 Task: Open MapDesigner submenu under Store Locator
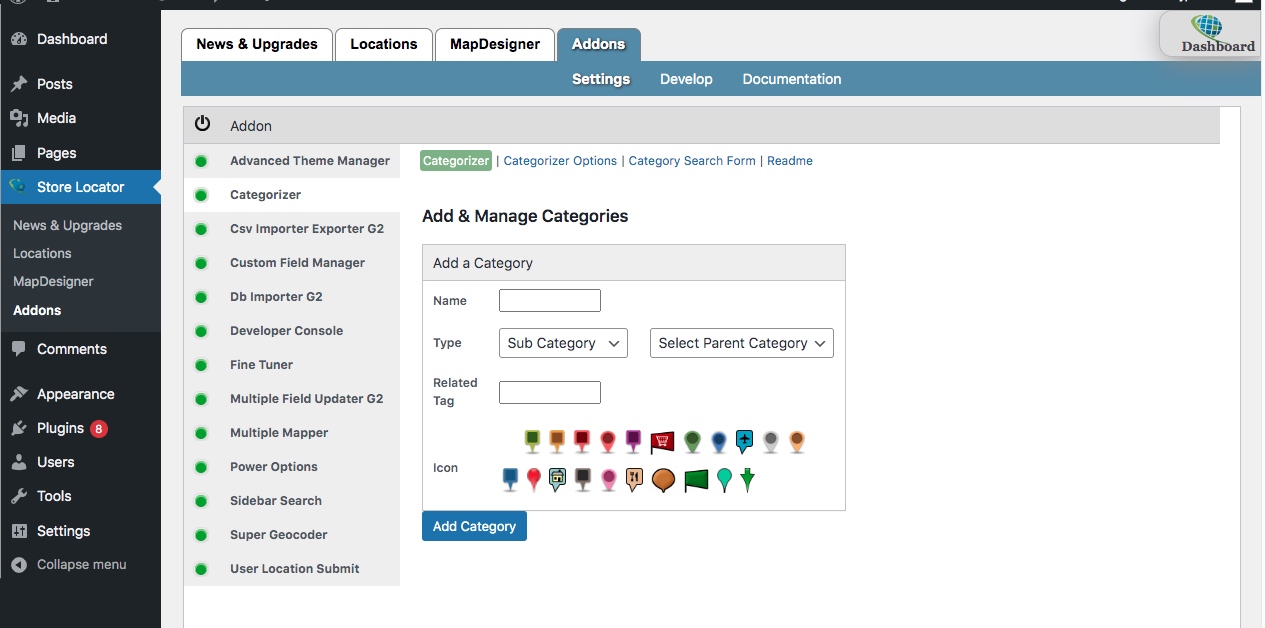(53, 282)
